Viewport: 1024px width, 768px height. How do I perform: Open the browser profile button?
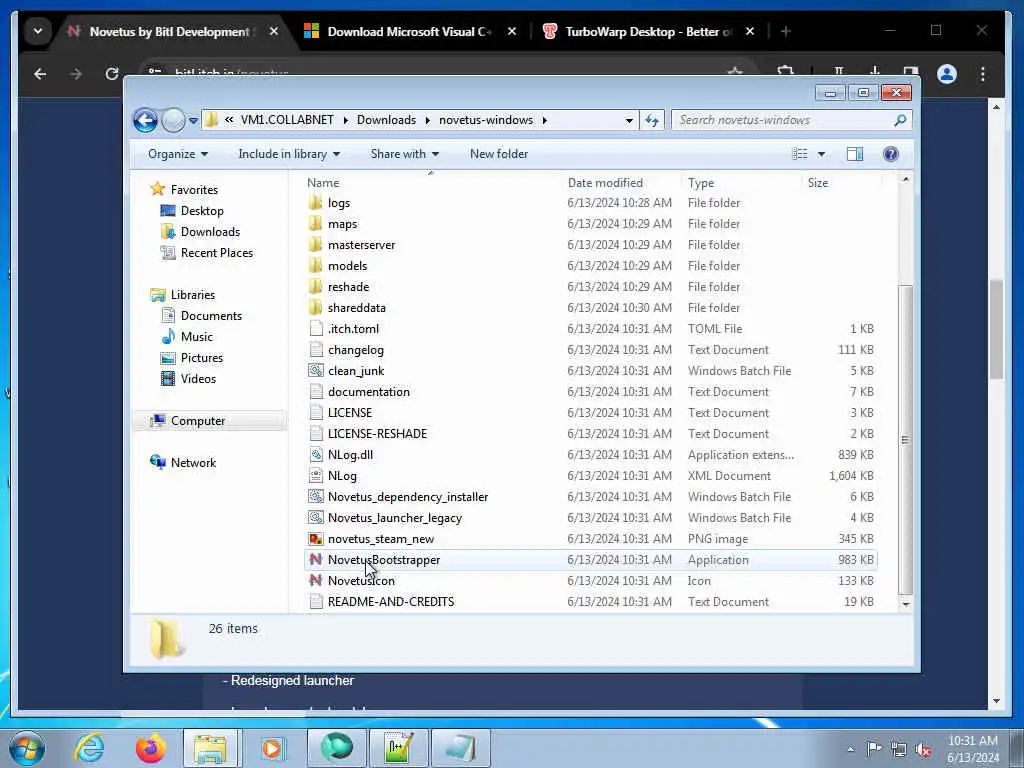pos(946,74)
